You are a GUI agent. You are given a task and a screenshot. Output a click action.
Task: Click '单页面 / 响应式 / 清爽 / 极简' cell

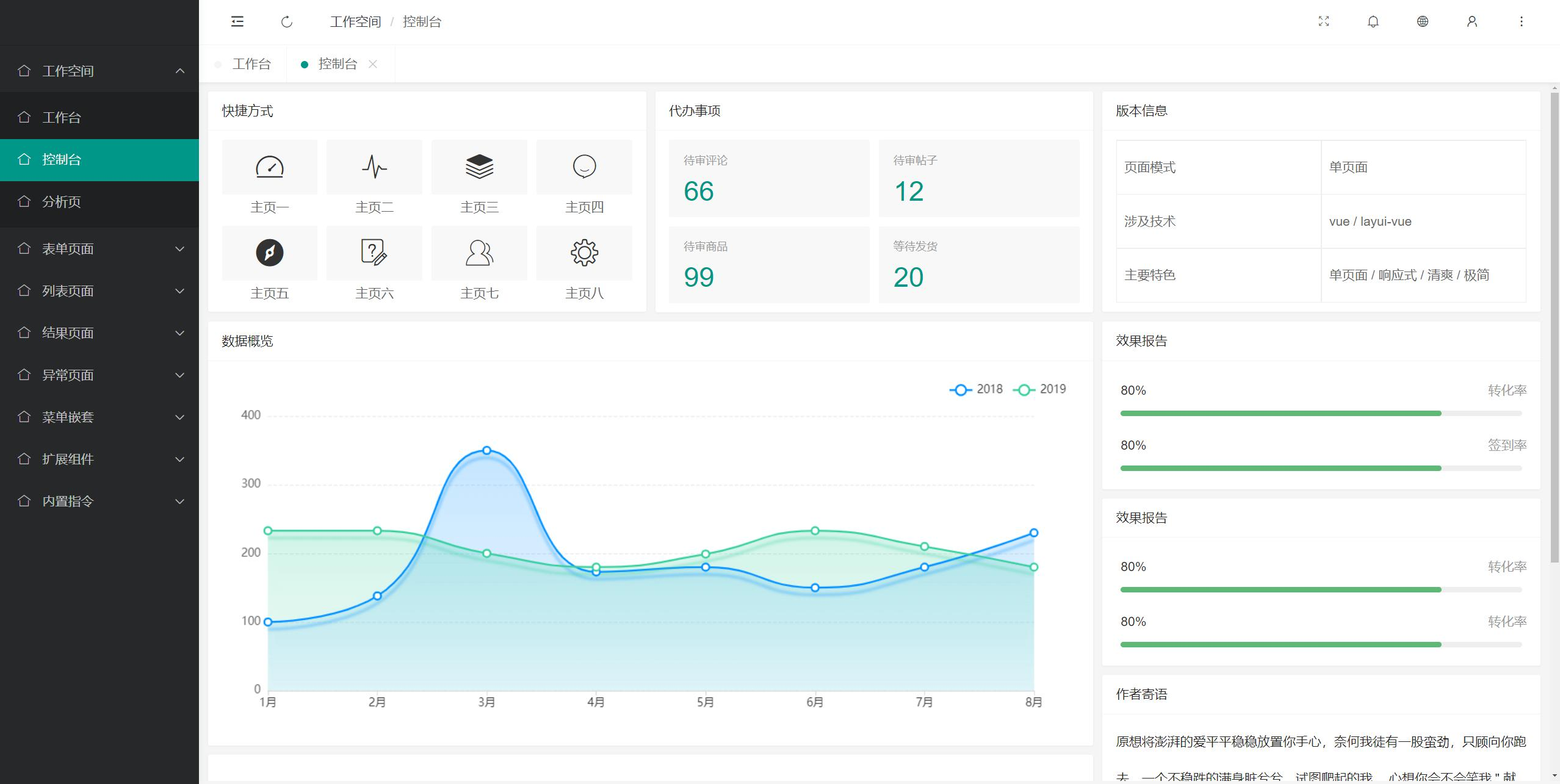point(1423,275)
